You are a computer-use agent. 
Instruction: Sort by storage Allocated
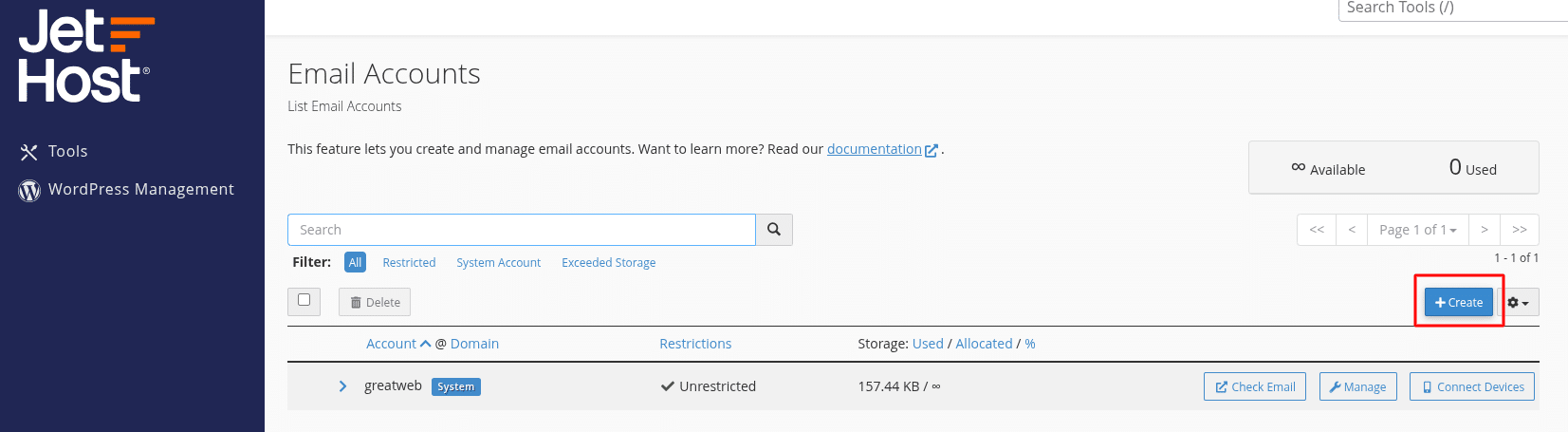pyautogui.click(x=984, y=344)
